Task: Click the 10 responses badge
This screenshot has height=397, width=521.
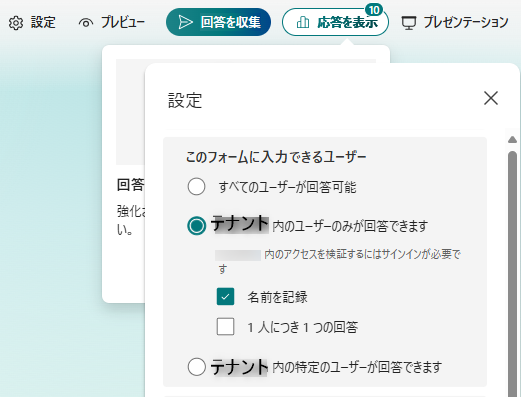Action: [x=374, y=10]
